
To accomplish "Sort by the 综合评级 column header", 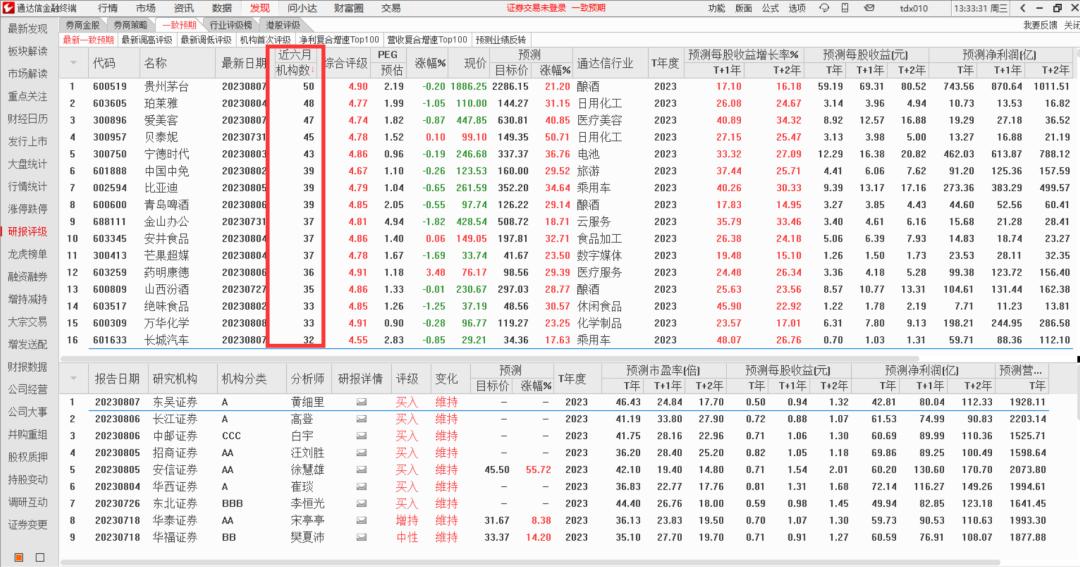I will pos(346,63).
